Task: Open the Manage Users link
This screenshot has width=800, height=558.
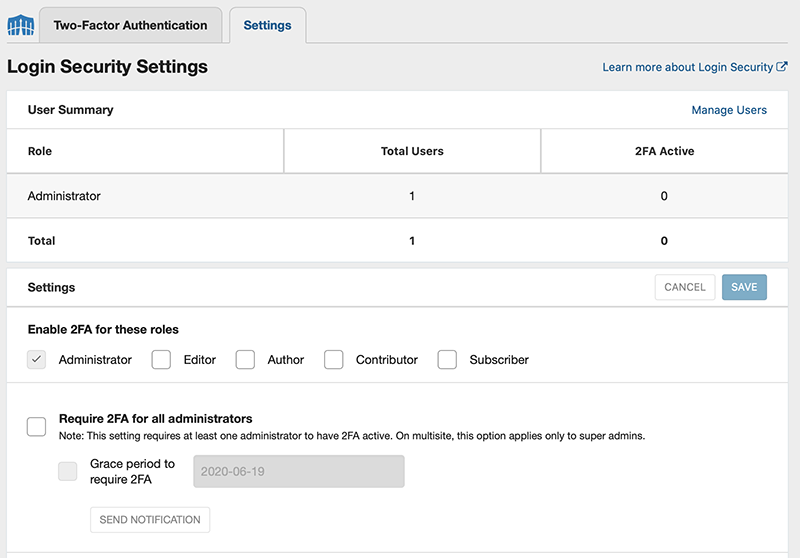Action: point(729,110)
